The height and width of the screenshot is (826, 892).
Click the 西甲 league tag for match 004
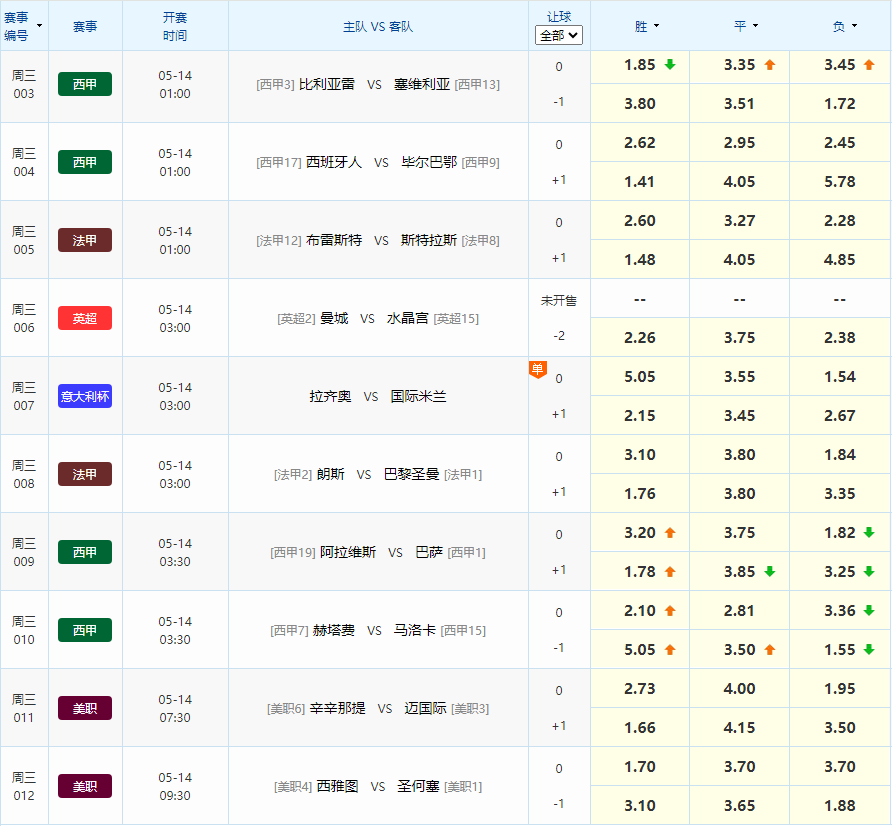pyautogui.click(x=85, y=162)
